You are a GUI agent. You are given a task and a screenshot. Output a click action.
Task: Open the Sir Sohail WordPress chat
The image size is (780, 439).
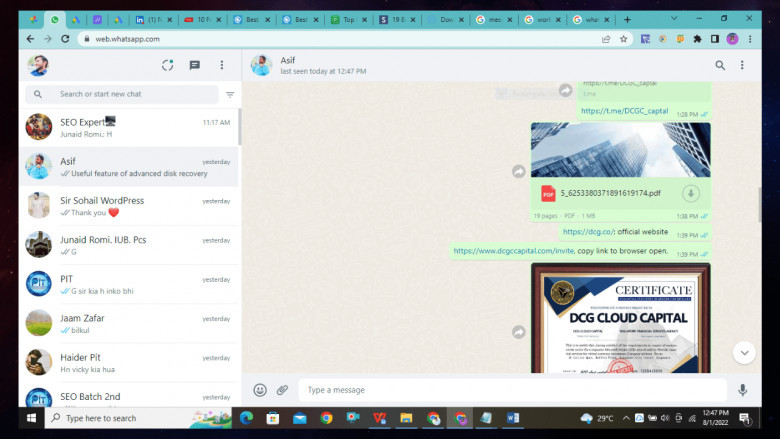click(x=128, y=206)
